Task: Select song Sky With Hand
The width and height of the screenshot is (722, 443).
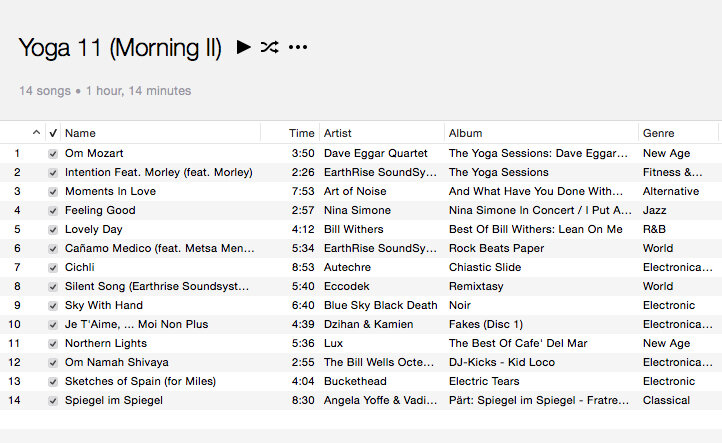Action: (104, 305)
